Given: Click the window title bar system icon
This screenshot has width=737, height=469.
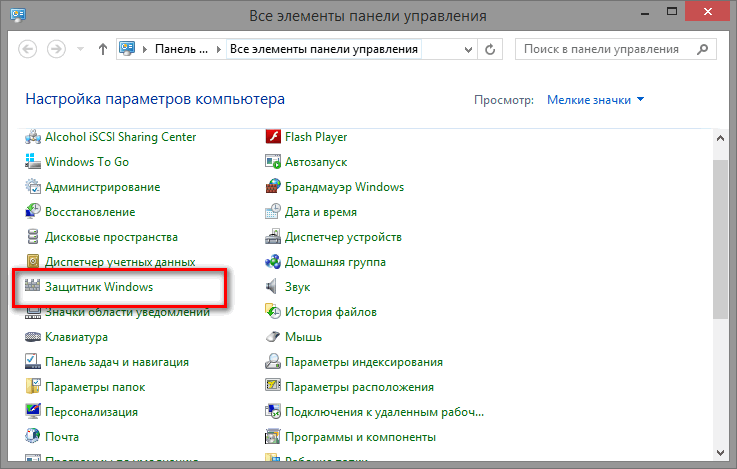Looking at the screenshot, I should click(18, 14).
